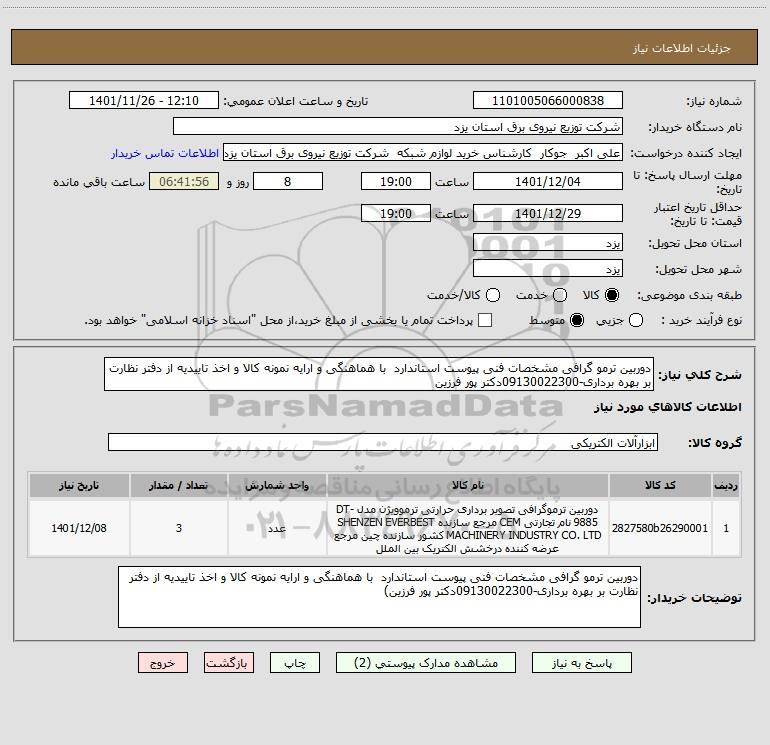Screen dimensions: 770x745
Task: Click the need date cell 1401/12/08
Action: click(79, 528)
